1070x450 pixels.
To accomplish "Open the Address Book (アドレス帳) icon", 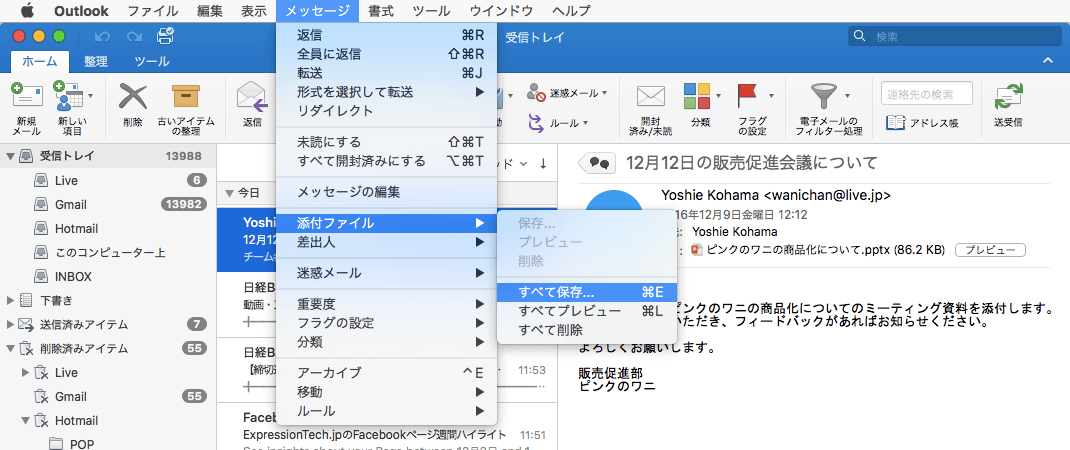I will [x=895, y=123].
